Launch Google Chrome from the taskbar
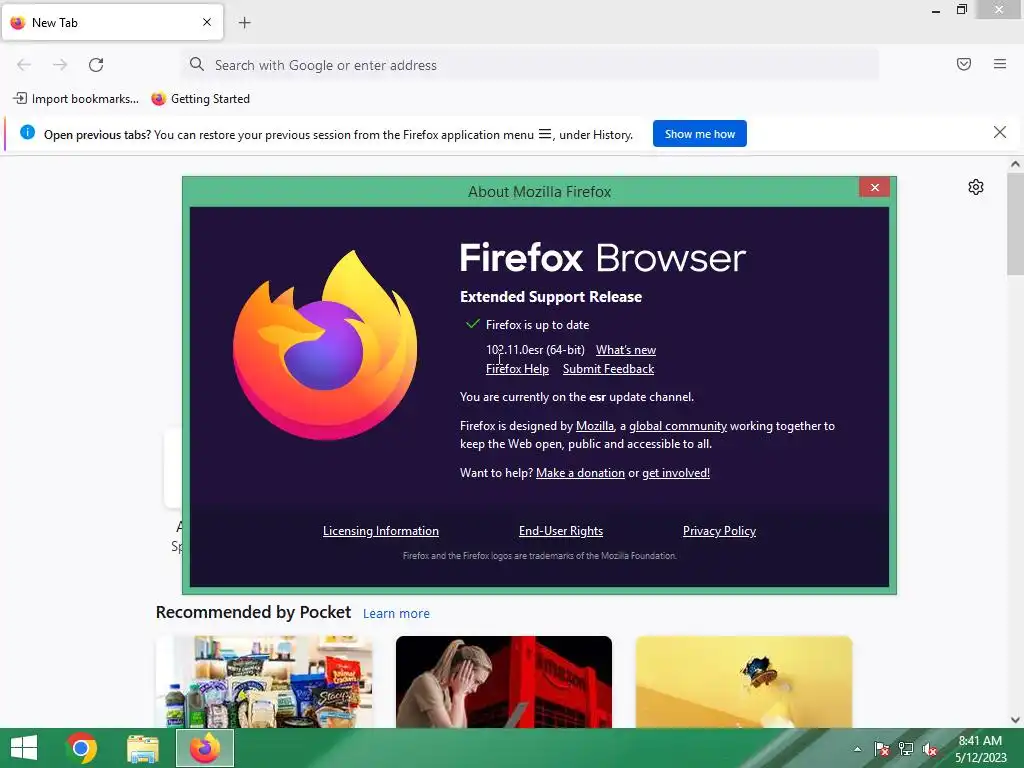1024x768 pixels. coord(82,748)
